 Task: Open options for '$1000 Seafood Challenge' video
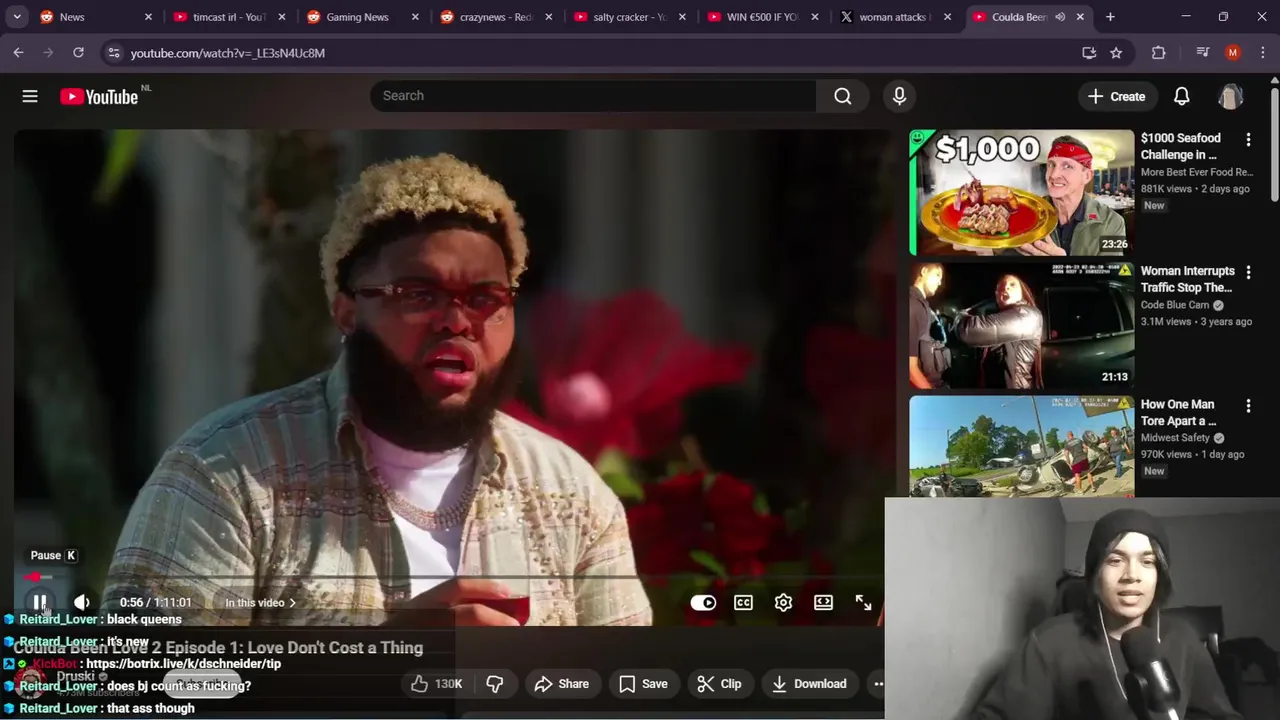(x=1248, y=138)
